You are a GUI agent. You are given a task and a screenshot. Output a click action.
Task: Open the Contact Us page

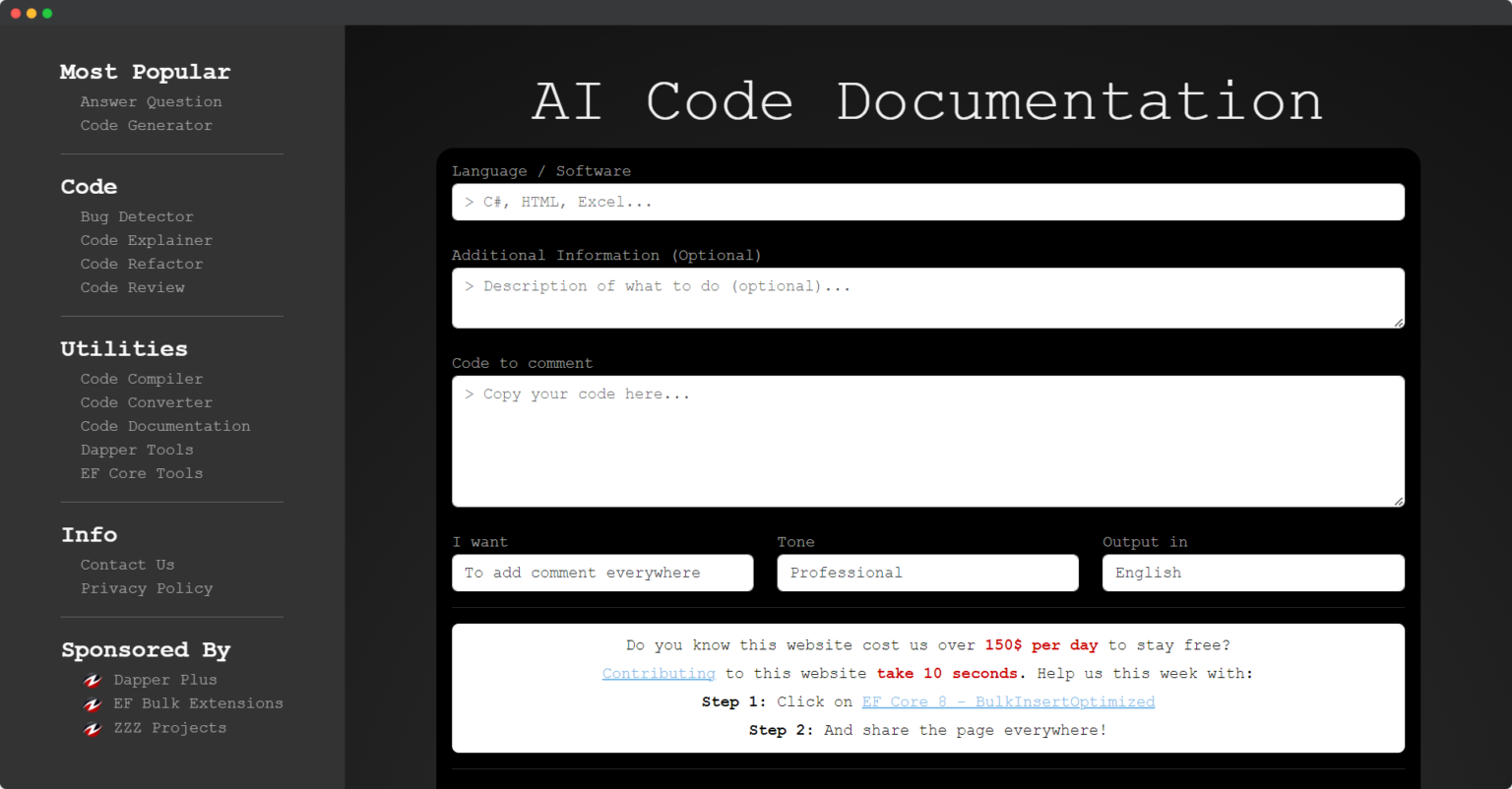point(127,564)
